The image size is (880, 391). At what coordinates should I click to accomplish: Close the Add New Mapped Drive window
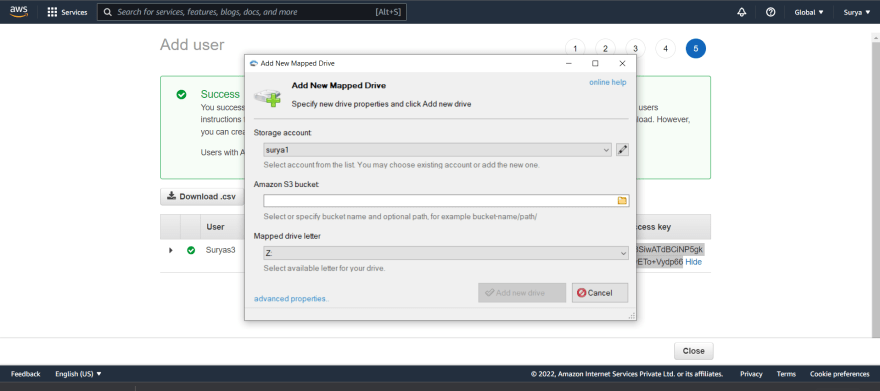click(x=622, y=63)
